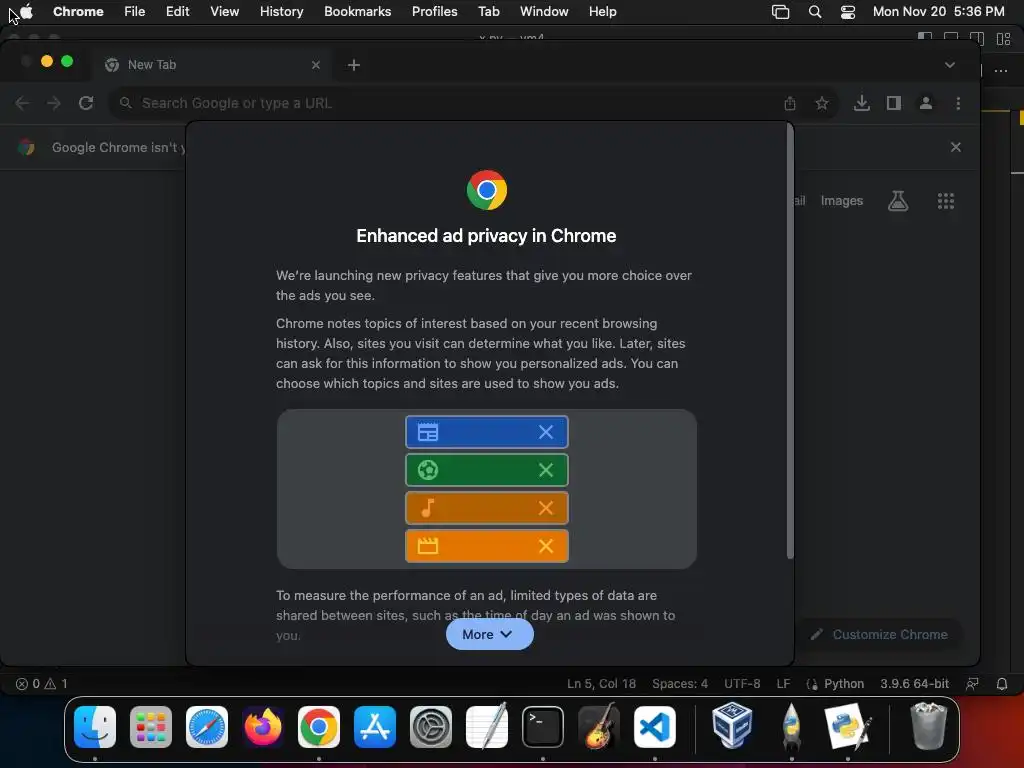Open Visual Studio Code from the Dock
Screen dimensions: 1024x768
click(655, 727)
